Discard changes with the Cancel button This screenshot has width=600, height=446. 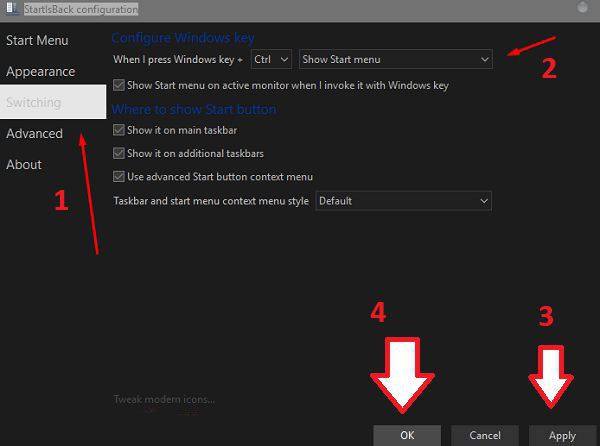pyautogui.click(x=485, y=435)
